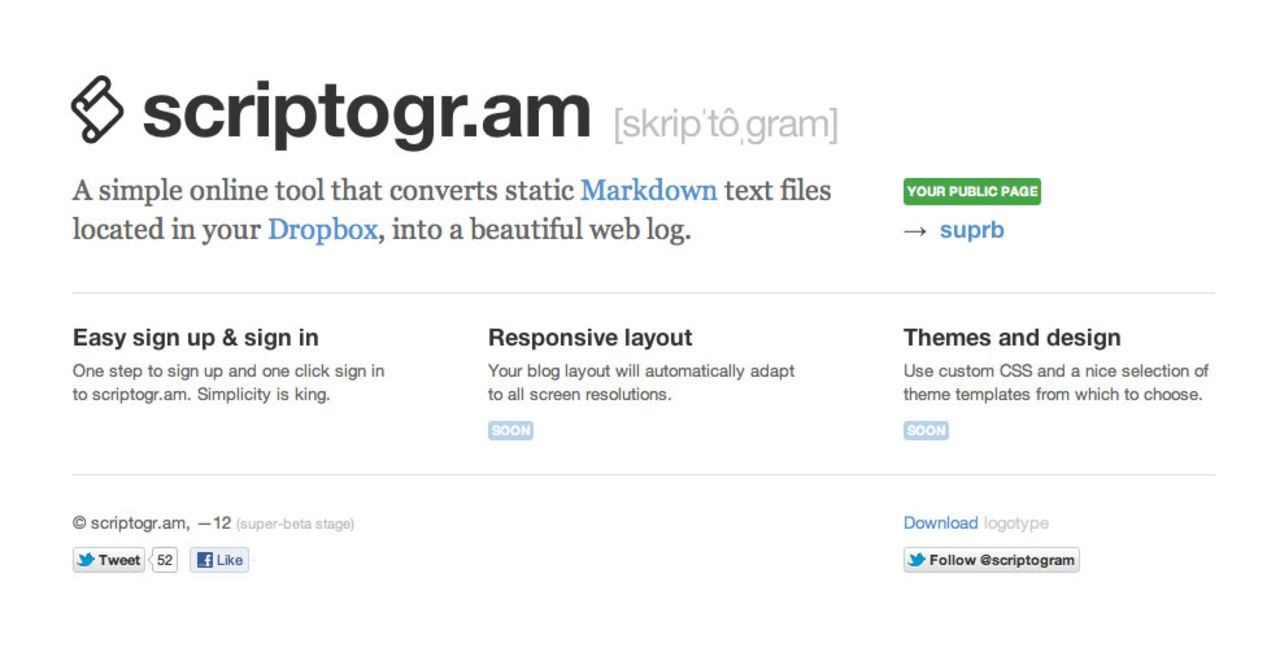This screenshot has width=1280, height=656.
Task: Click the scriptogr.am wordmark title
Action: coord(366,115)
